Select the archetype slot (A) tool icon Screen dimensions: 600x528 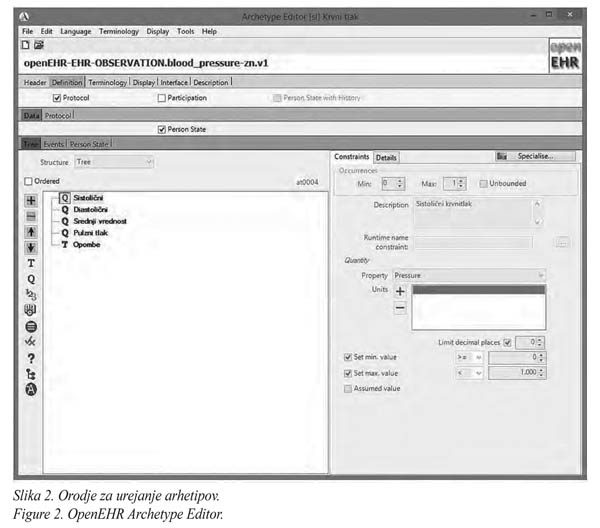click(x=31, y=389)
